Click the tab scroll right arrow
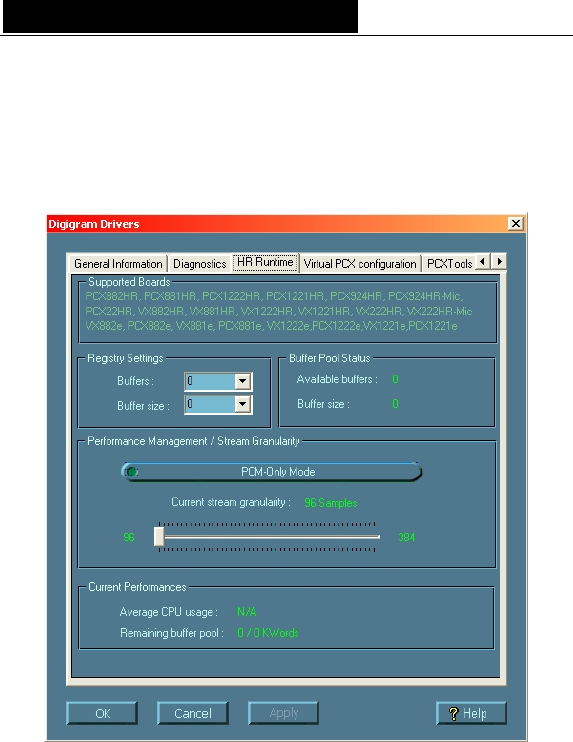Screen dimensions: 573x742 pyautogui.click(x=499, y=262)
